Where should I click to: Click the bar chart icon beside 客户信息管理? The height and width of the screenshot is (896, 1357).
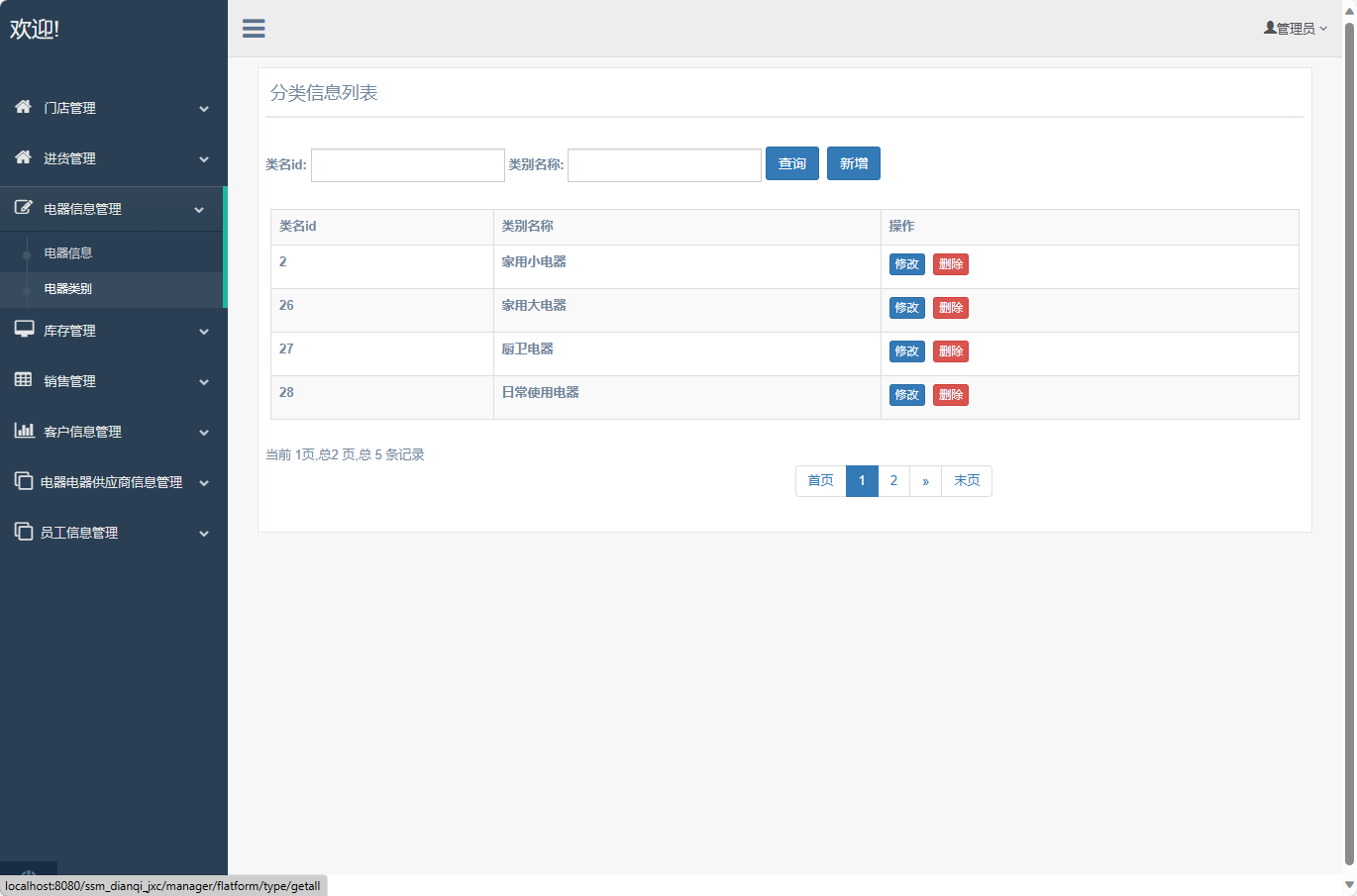[24, 431]
